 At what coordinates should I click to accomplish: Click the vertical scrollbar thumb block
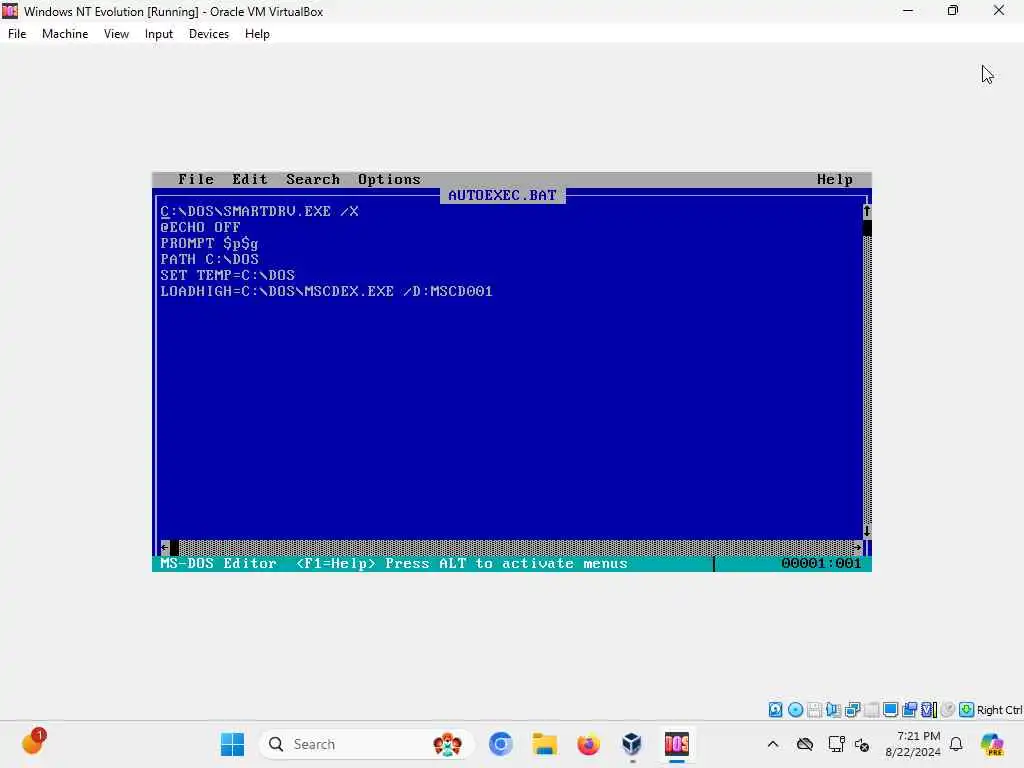pyautogui.click(x=867, y=227)
